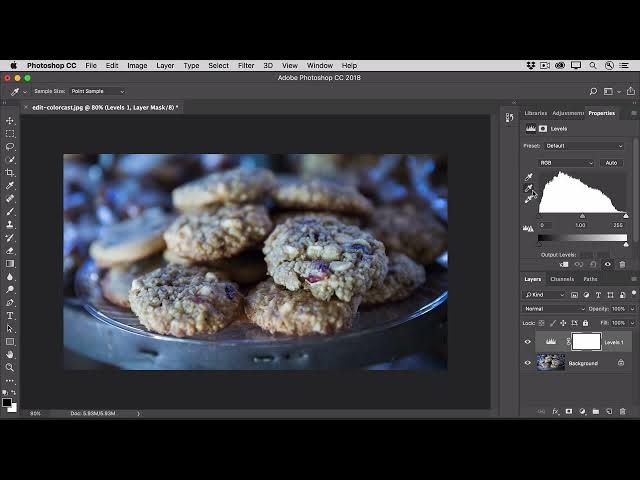
Task: Switch to the Adjustments tab
Action: pyautogui.click(x=568, y=113)
